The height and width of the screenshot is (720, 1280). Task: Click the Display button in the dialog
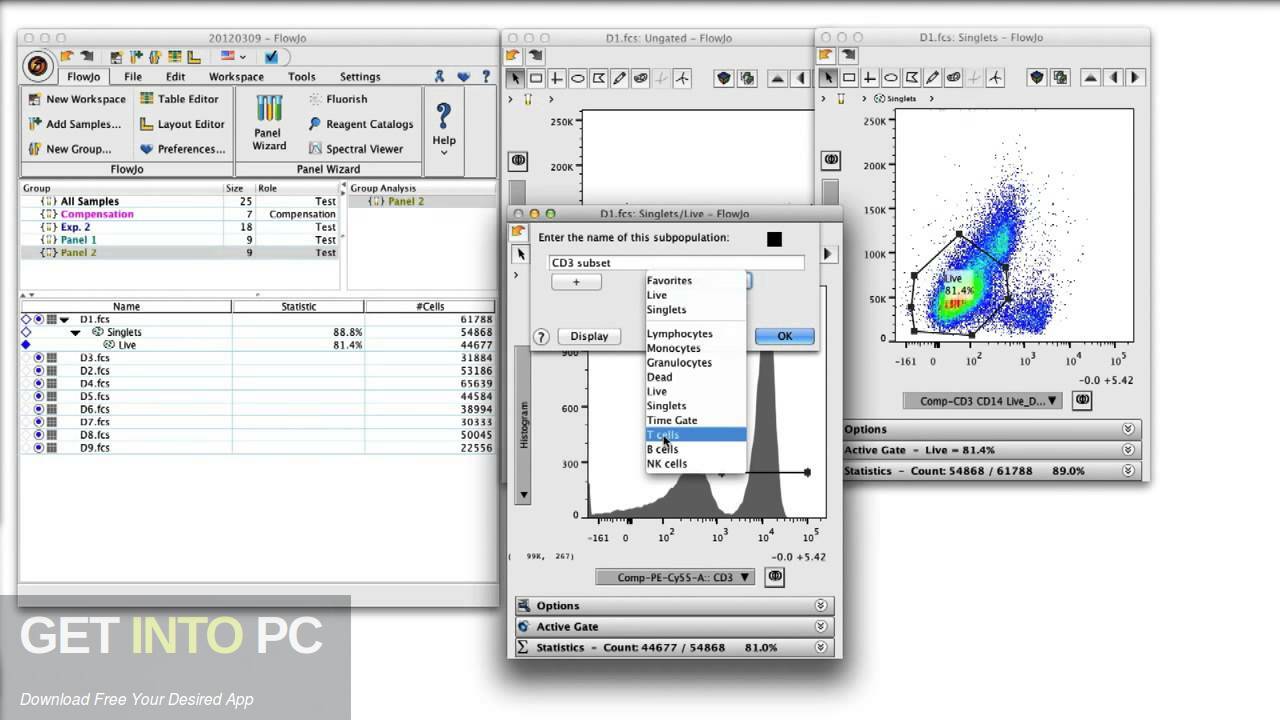tap(589, 336)
